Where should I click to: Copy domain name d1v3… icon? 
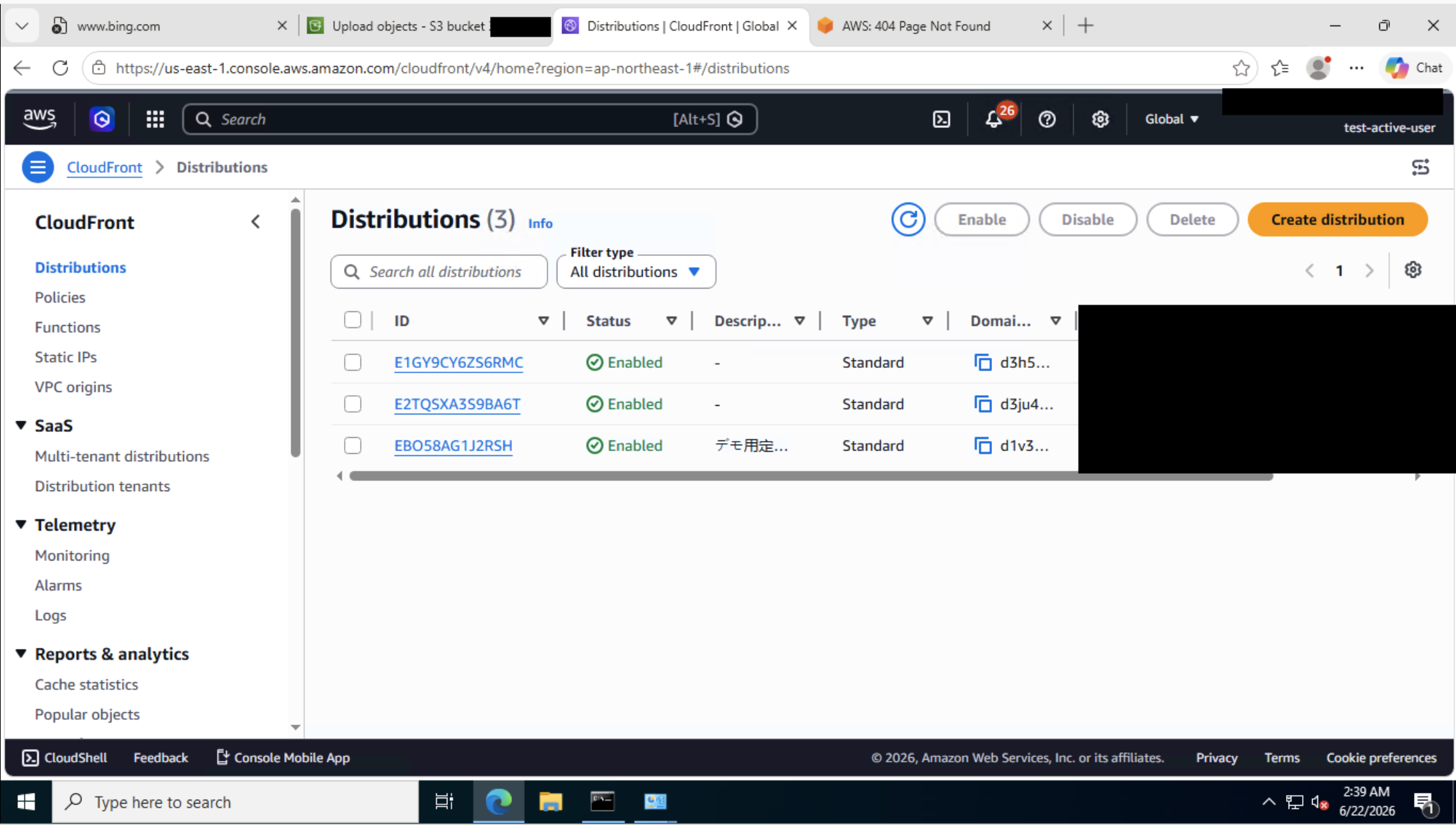pyautogui.click(x=983, y=445)
